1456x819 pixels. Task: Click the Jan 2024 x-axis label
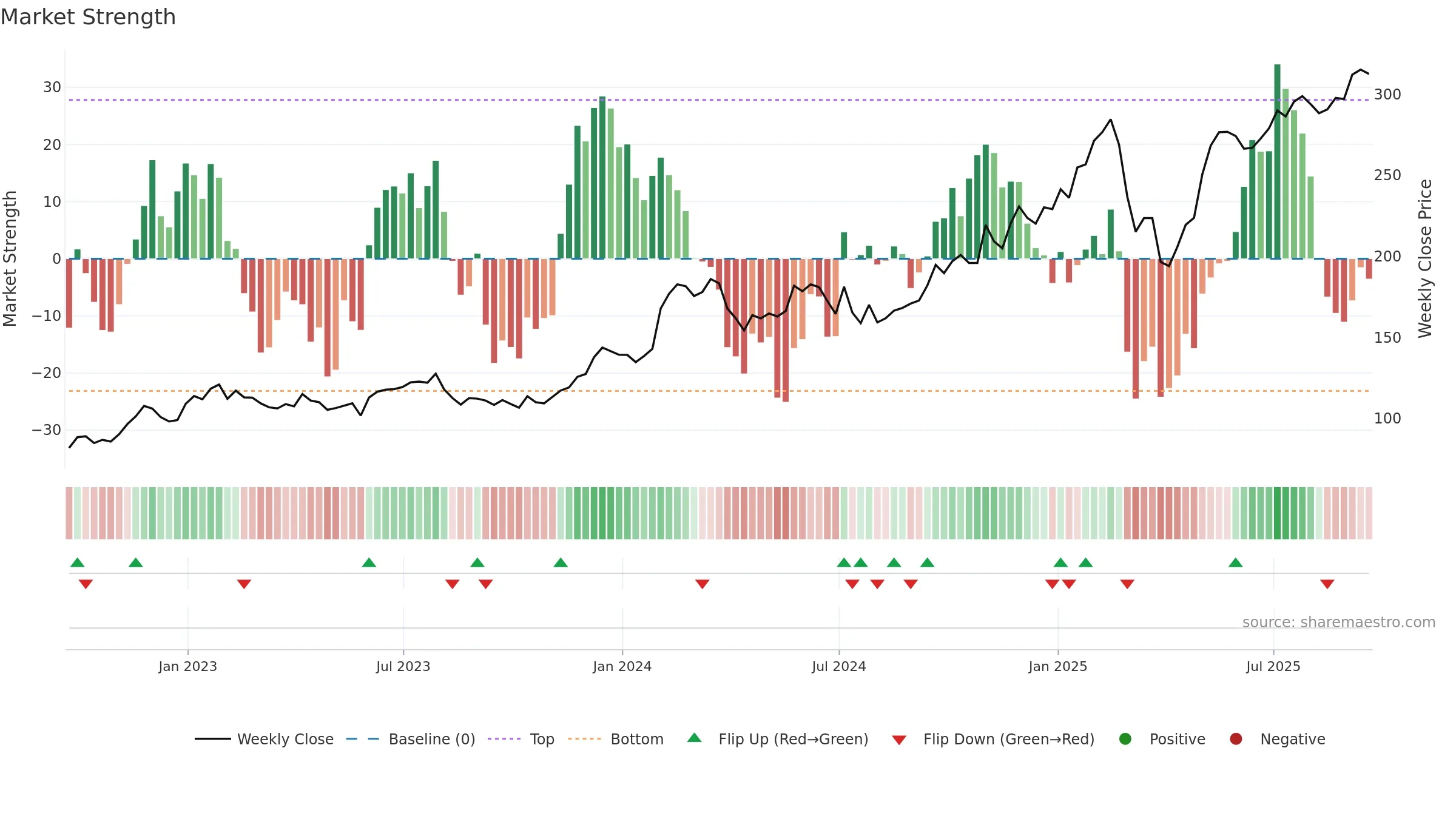(622, 666)
